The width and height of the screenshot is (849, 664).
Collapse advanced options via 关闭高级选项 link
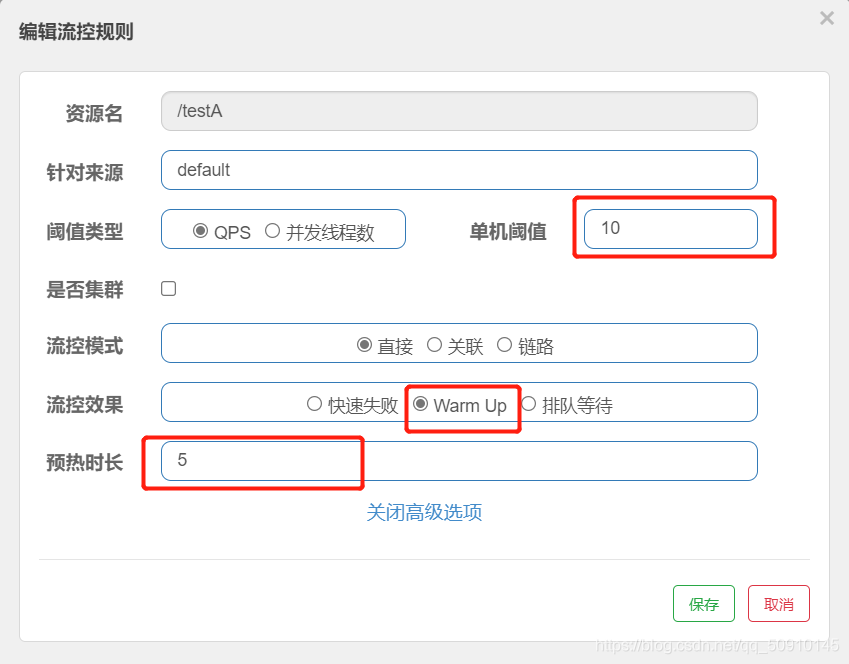(x=424, y=512)
